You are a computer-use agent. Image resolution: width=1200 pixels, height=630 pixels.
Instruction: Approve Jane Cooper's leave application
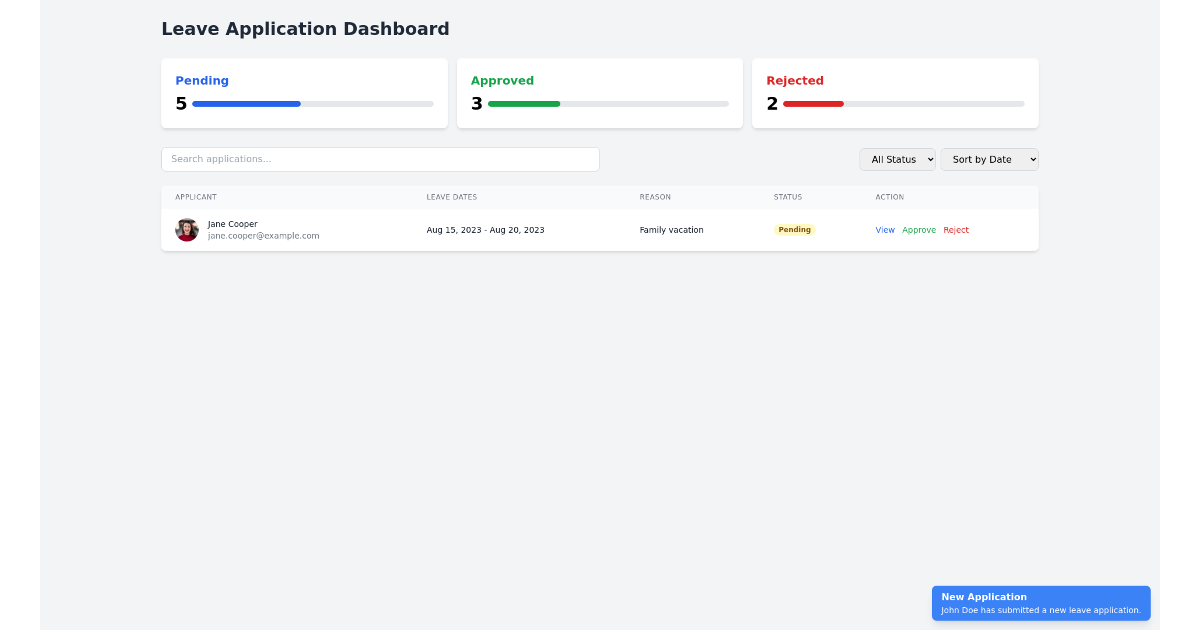pos(918,230)
